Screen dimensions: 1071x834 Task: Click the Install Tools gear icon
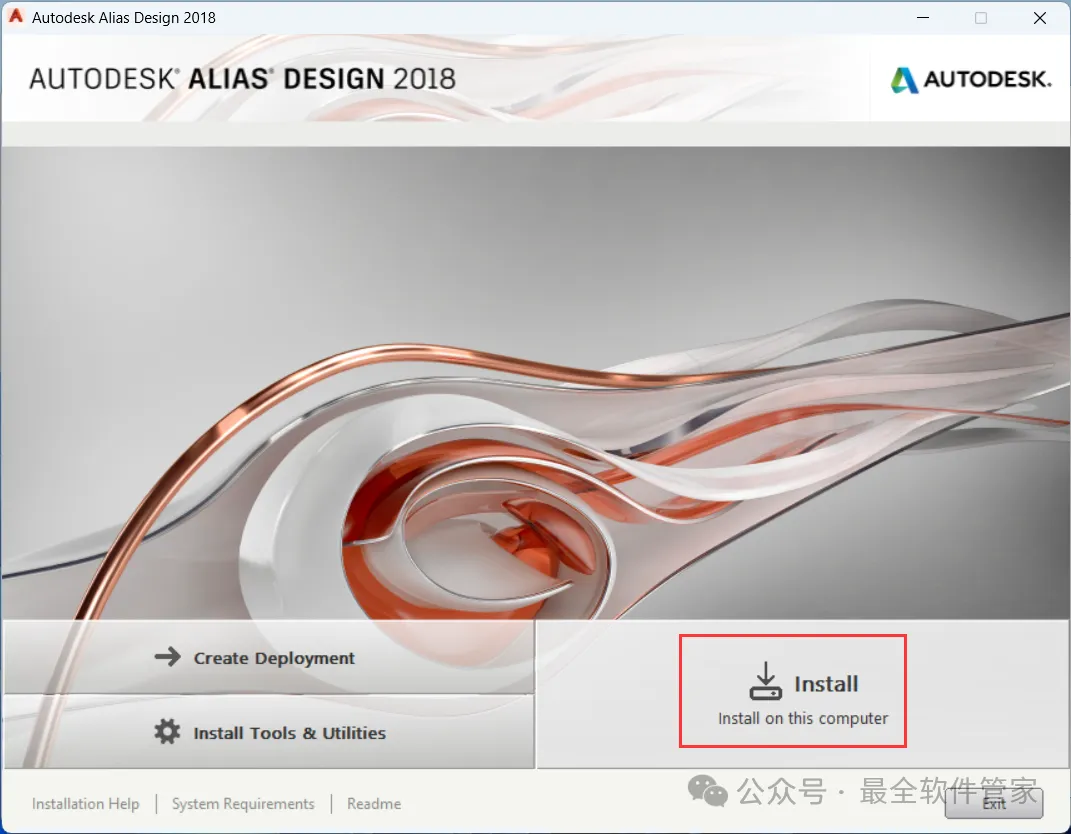[167, 732]
